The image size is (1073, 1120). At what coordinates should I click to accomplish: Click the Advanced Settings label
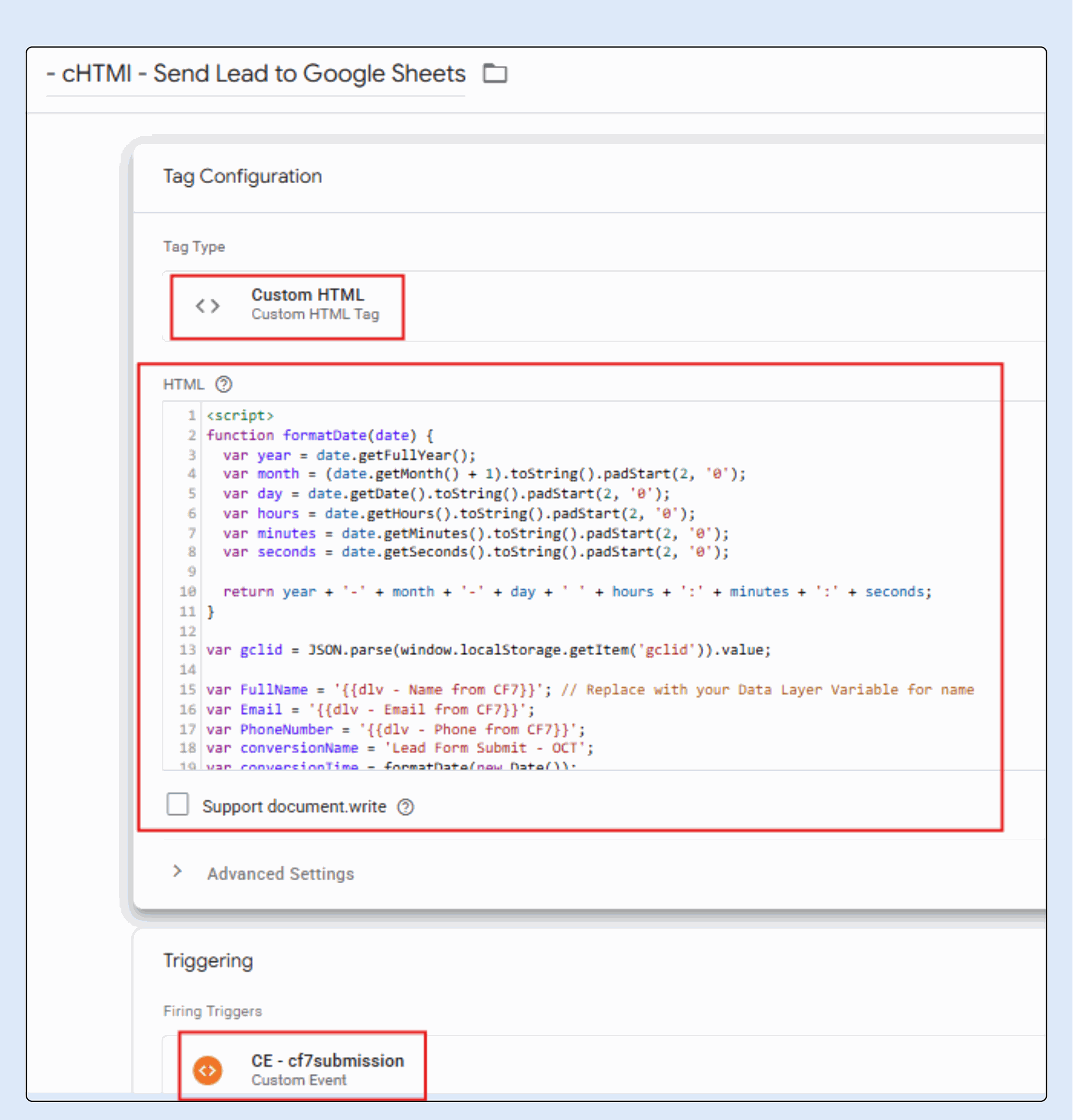pos(280,874)
